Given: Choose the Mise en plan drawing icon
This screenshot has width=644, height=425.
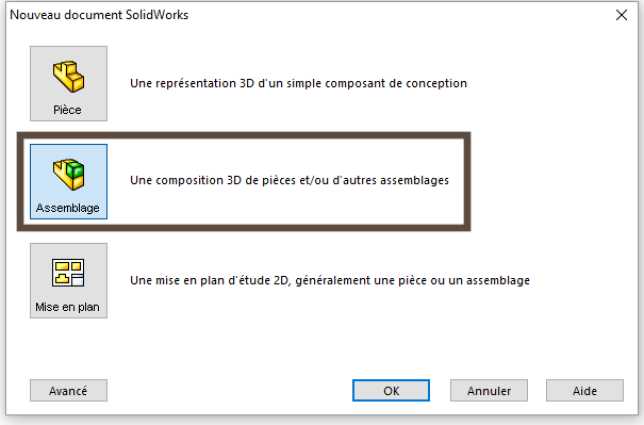Looking at the screenshot, I should pyautogui.click(x=68, y=271).
